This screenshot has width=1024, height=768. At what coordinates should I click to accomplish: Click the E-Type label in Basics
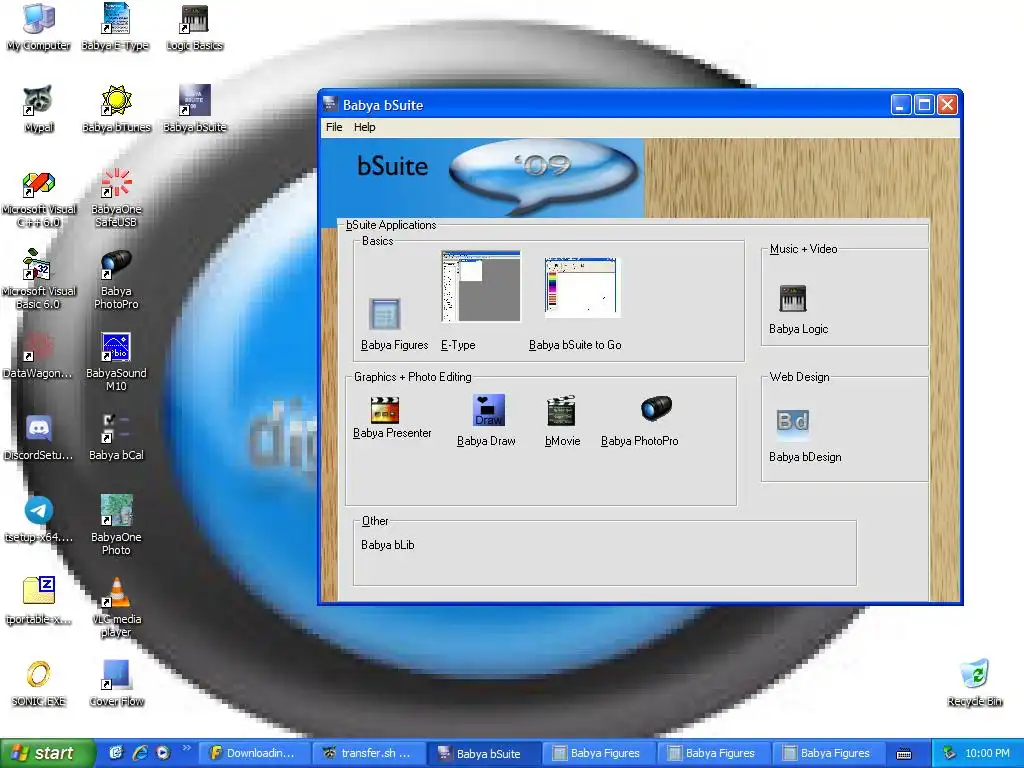(458, 345)
